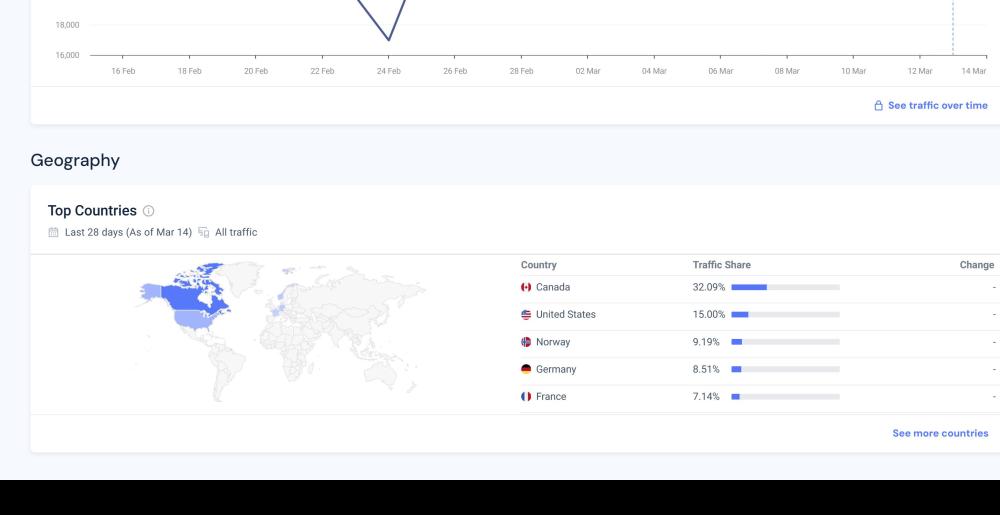Click the icon before All traffic
This screenshot has width=1000, height=515.
[x=204, y=232]
